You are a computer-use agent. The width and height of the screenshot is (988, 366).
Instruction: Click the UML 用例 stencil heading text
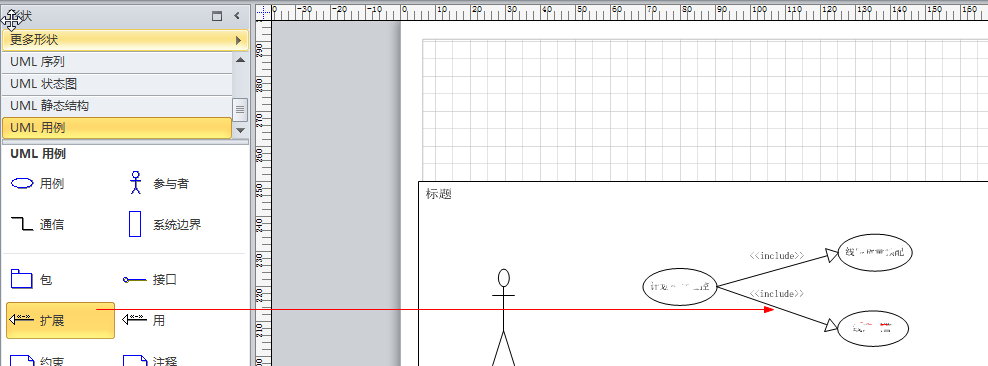pyautogui.click(x=38, y=154)
